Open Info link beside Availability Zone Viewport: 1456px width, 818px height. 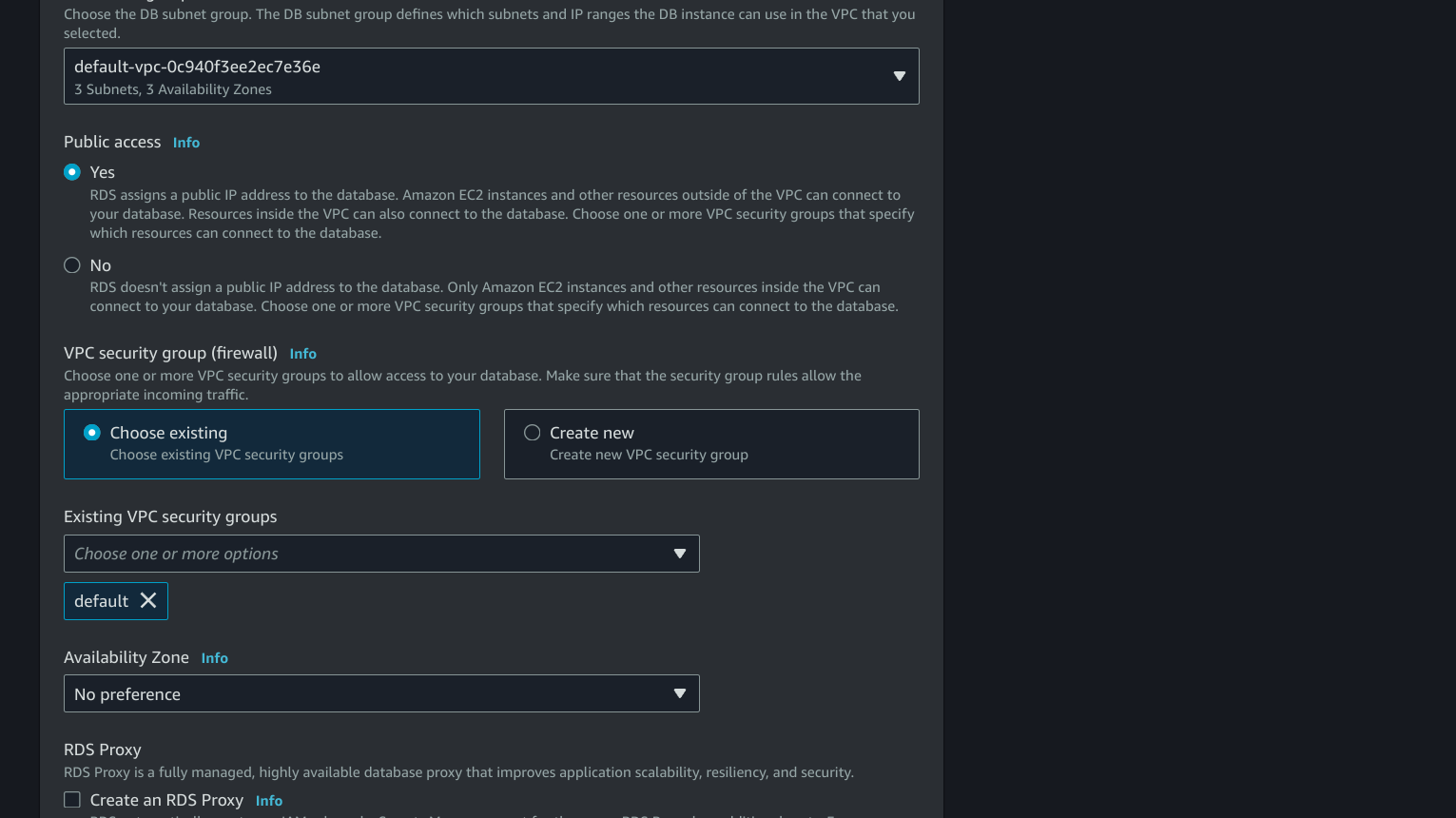click(214, 658)
